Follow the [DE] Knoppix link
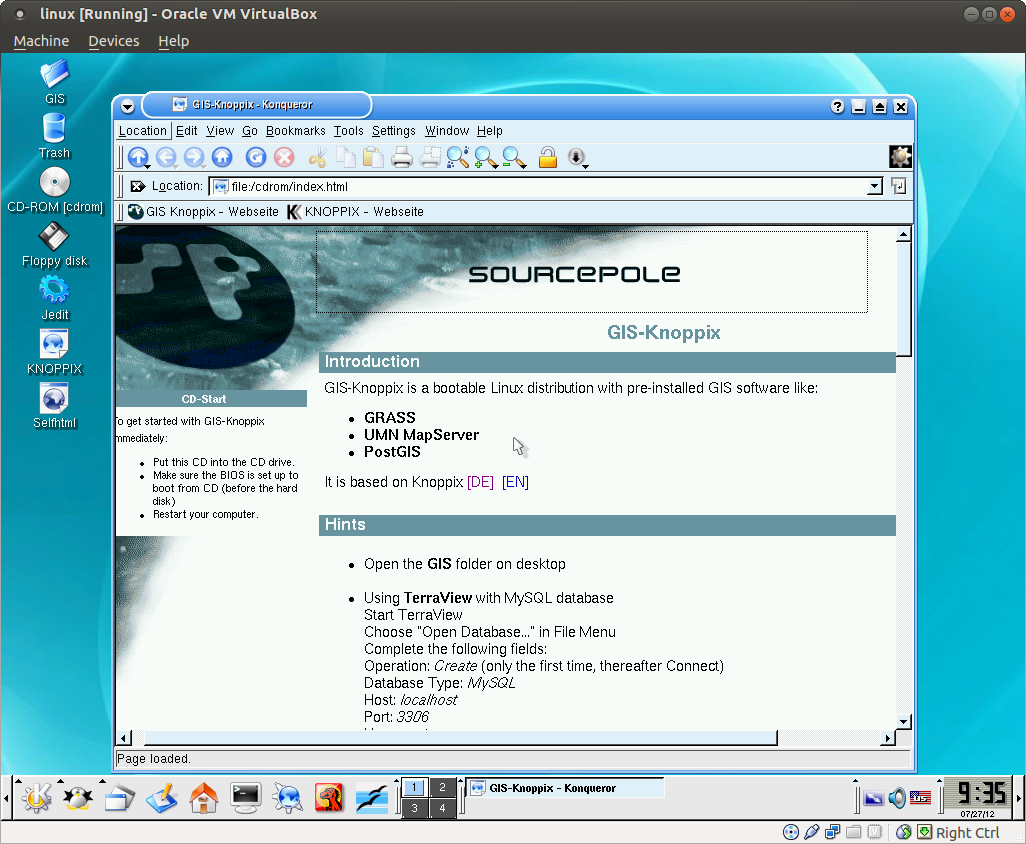Image resolution: width=1026 pixels, height=844 pixels. point(480,482)
